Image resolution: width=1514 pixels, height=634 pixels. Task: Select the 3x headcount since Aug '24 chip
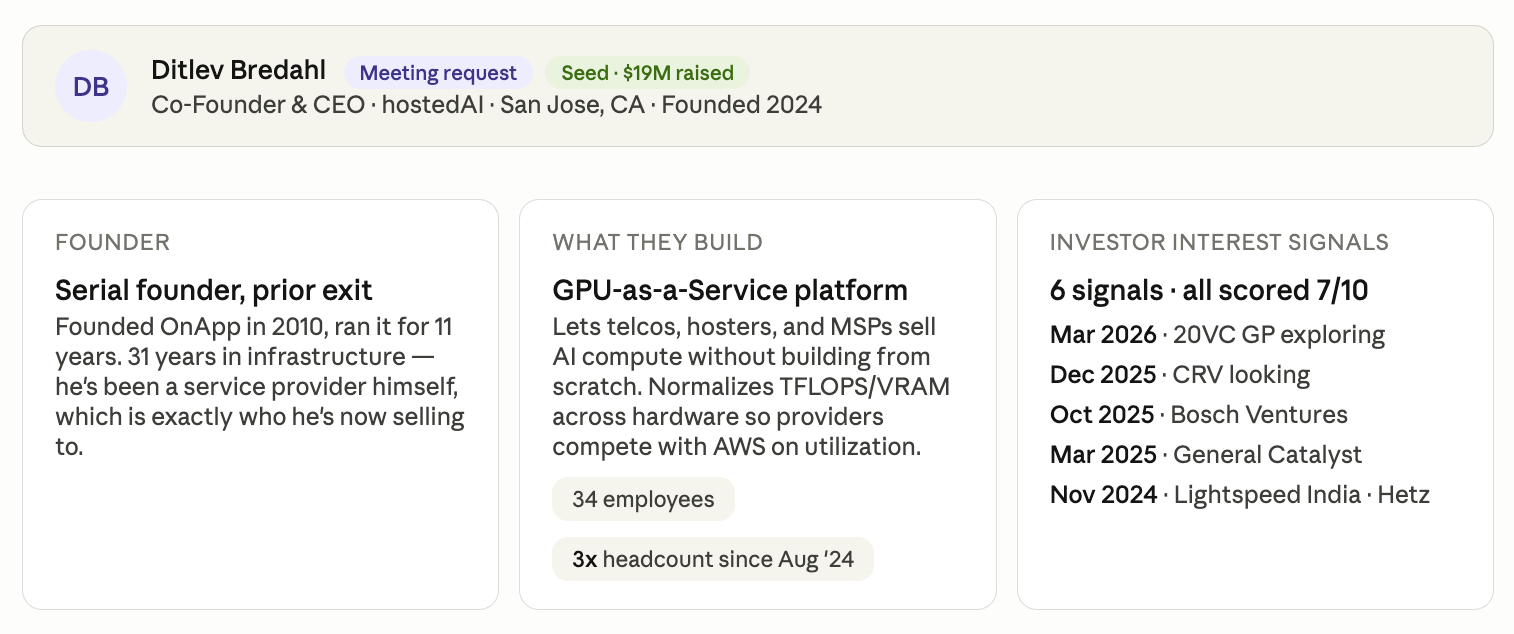712,559
